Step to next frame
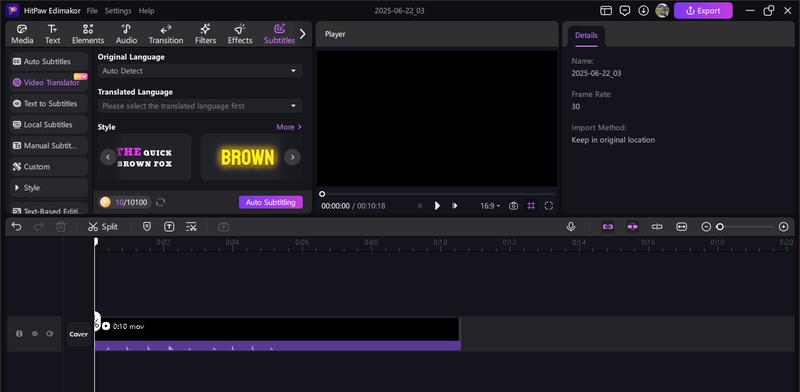 pos(454,206)
